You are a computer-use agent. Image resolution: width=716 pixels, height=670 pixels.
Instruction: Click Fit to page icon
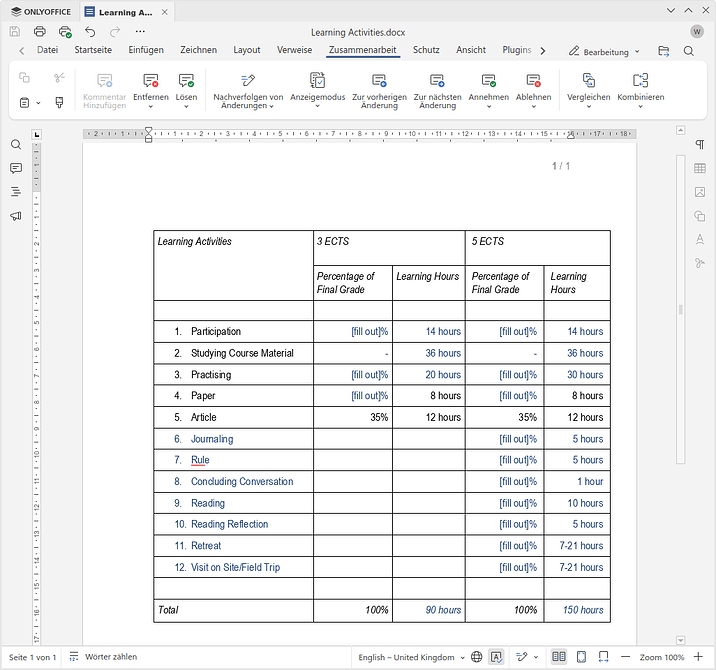point(581,657)
